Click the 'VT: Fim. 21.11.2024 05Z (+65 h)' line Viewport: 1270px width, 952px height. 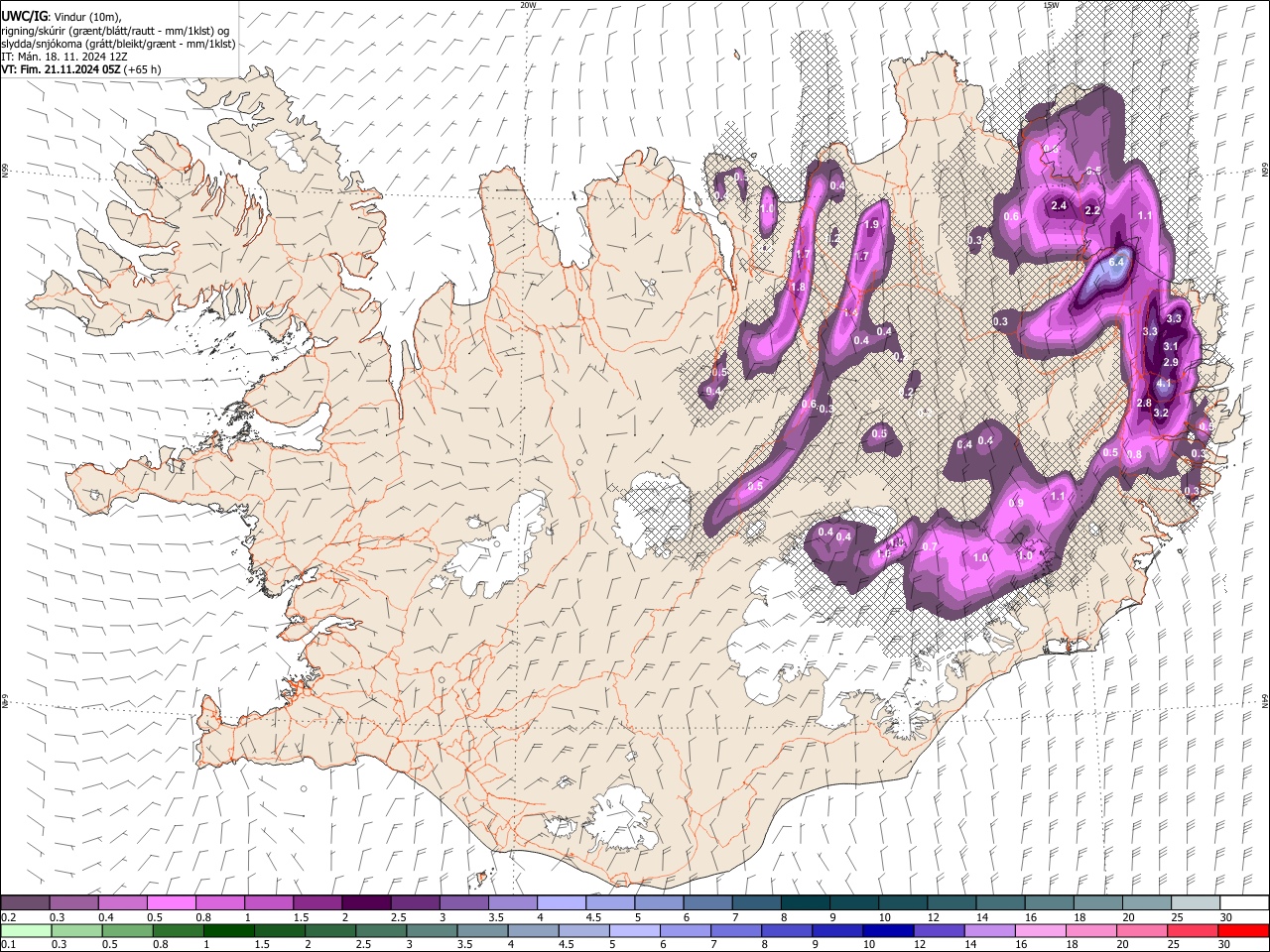pos(80,69)
